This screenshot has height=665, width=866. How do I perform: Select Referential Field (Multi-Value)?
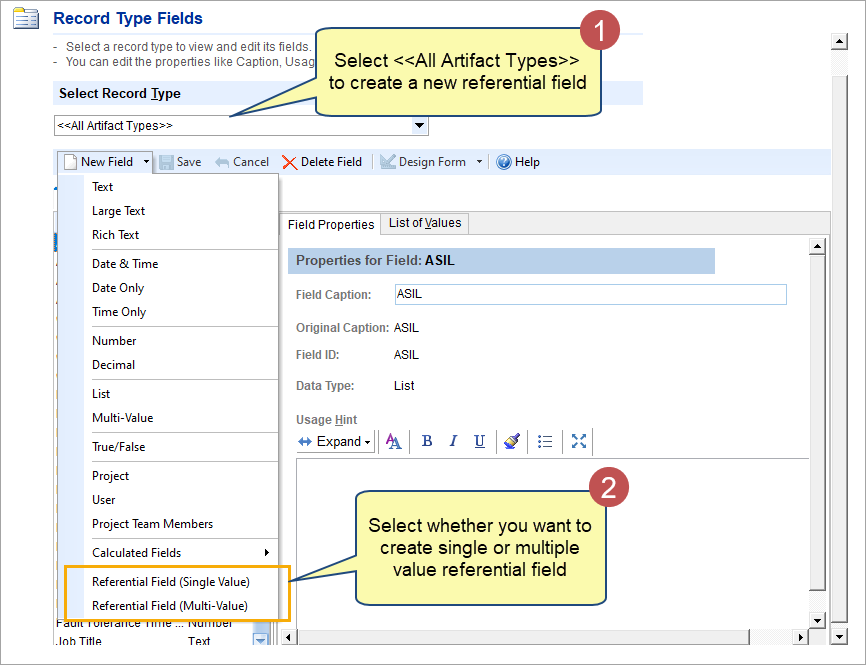click(170, 606)
